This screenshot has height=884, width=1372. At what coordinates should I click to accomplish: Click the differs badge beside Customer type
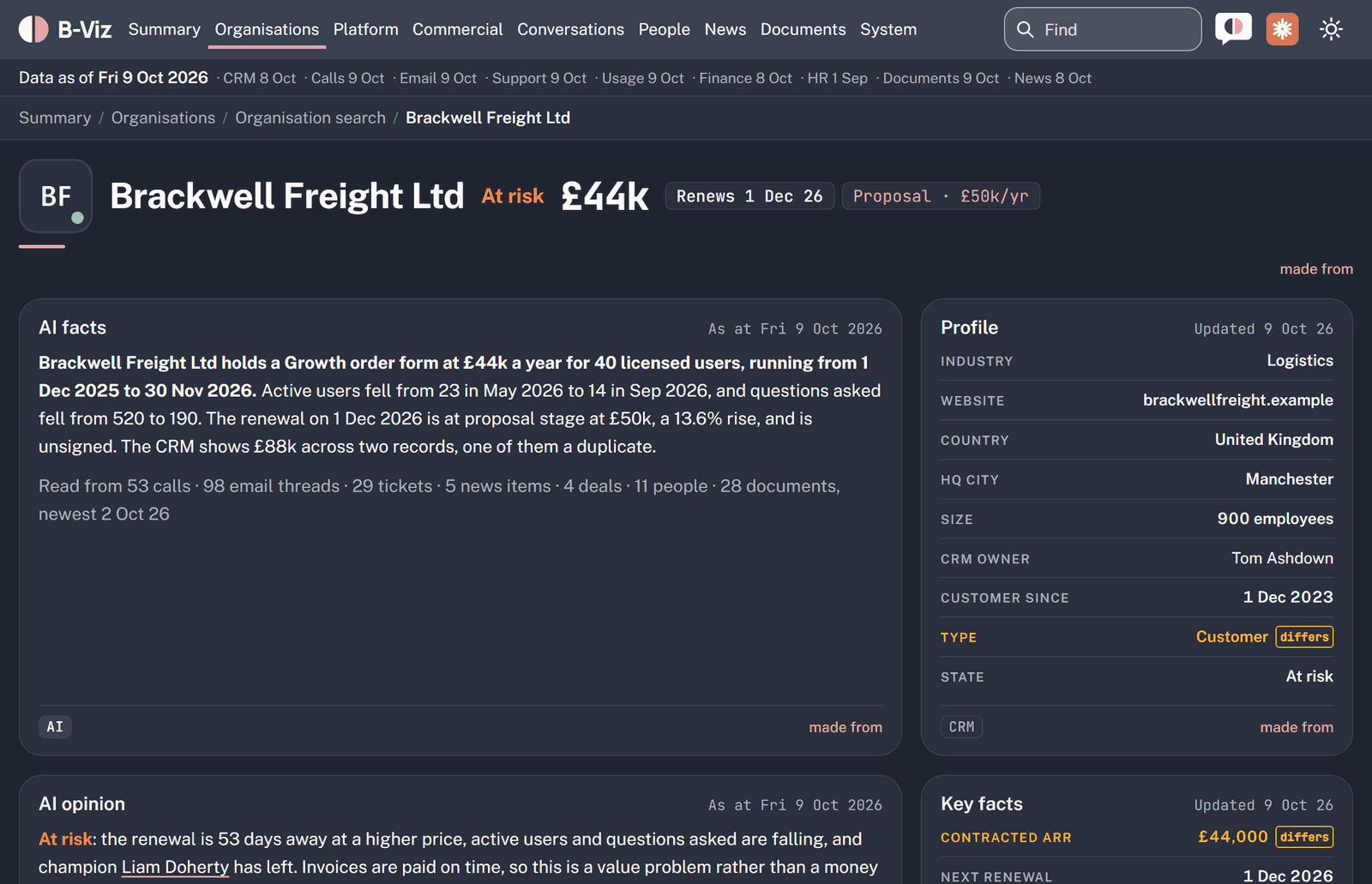(1304, 637)
